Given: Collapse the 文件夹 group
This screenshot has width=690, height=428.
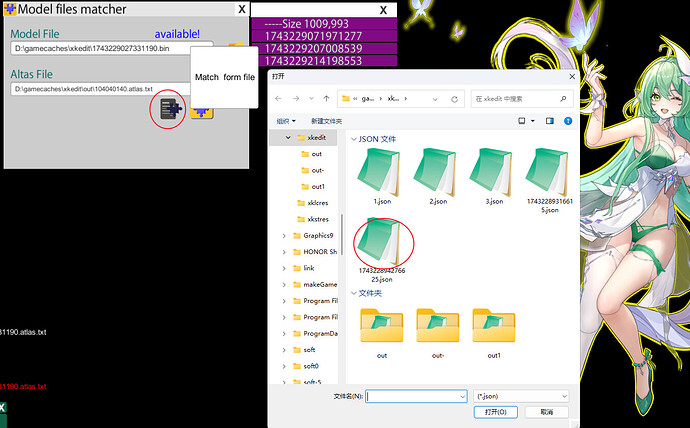Looking at the screenshot, I should 353,293.
